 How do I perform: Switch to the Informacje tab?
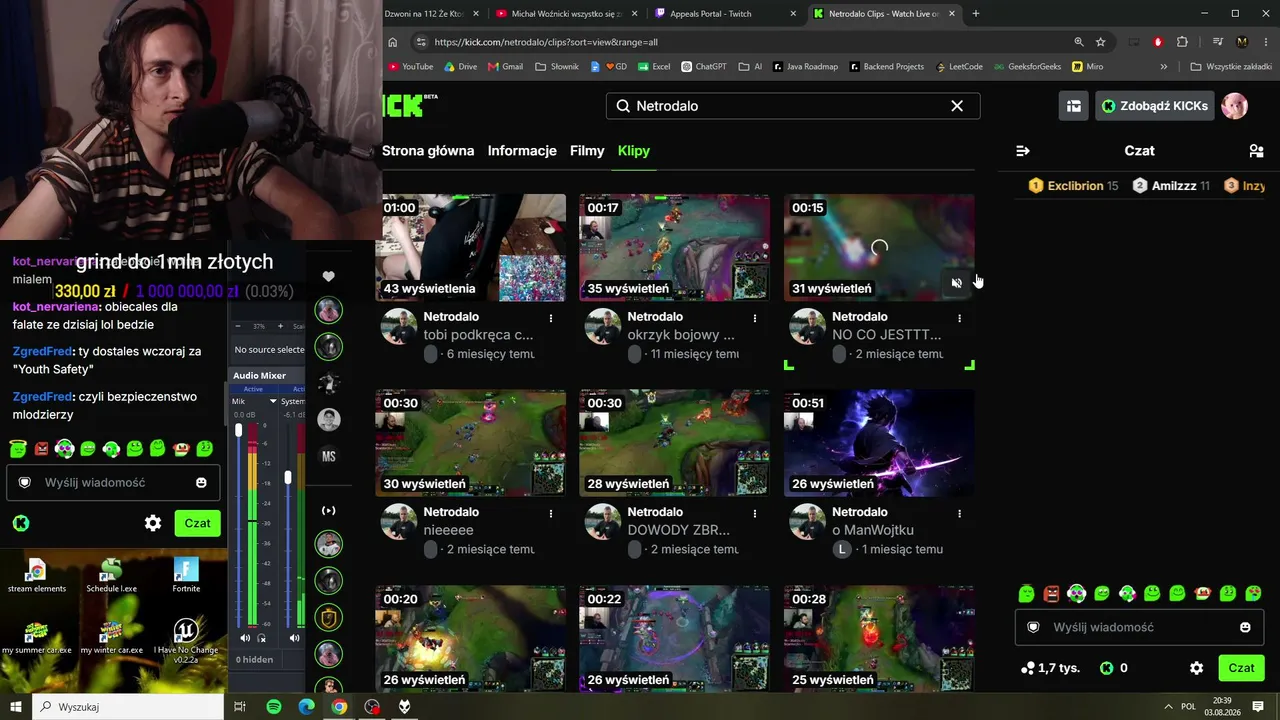(x=522, y=151)
